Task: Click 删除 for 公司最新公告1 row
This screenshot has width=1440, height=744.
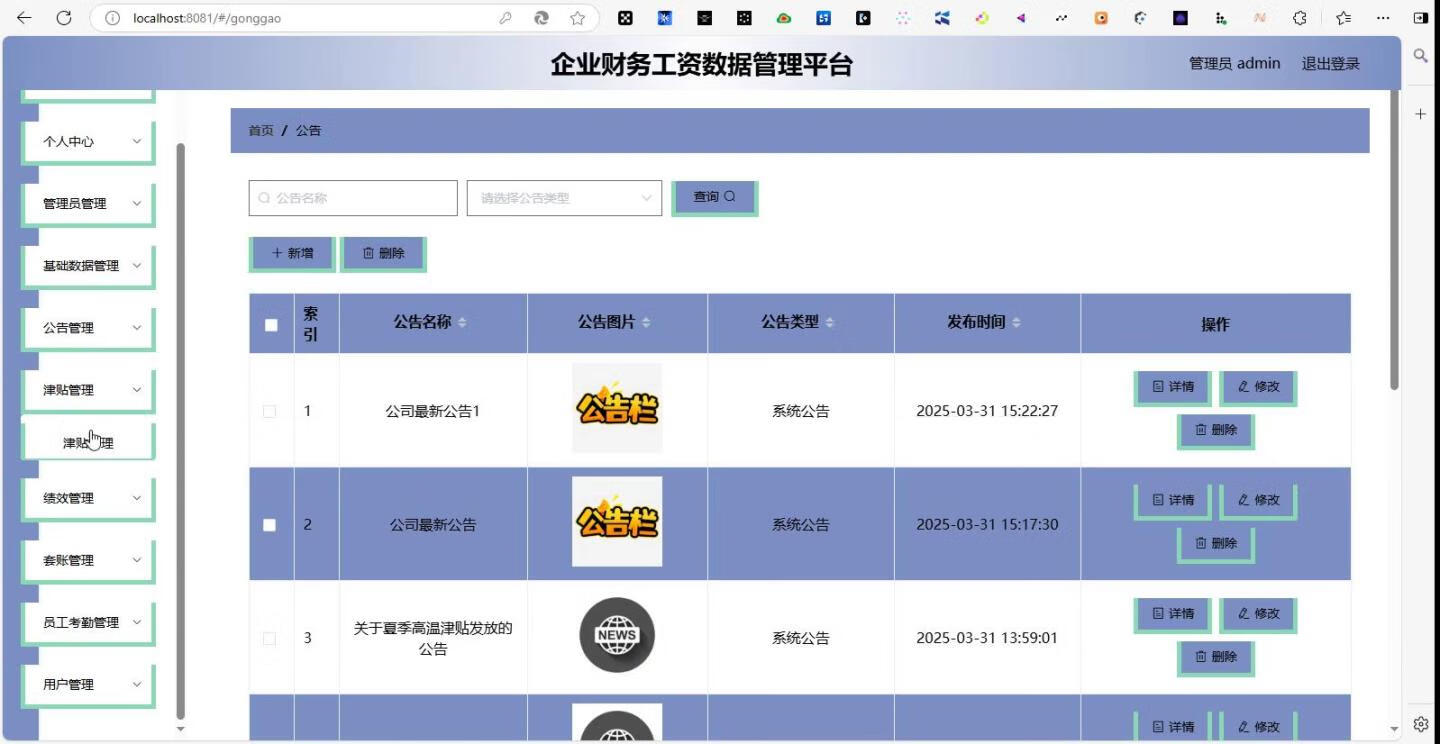Action: pyautogui.click(x=1215, y=430)
